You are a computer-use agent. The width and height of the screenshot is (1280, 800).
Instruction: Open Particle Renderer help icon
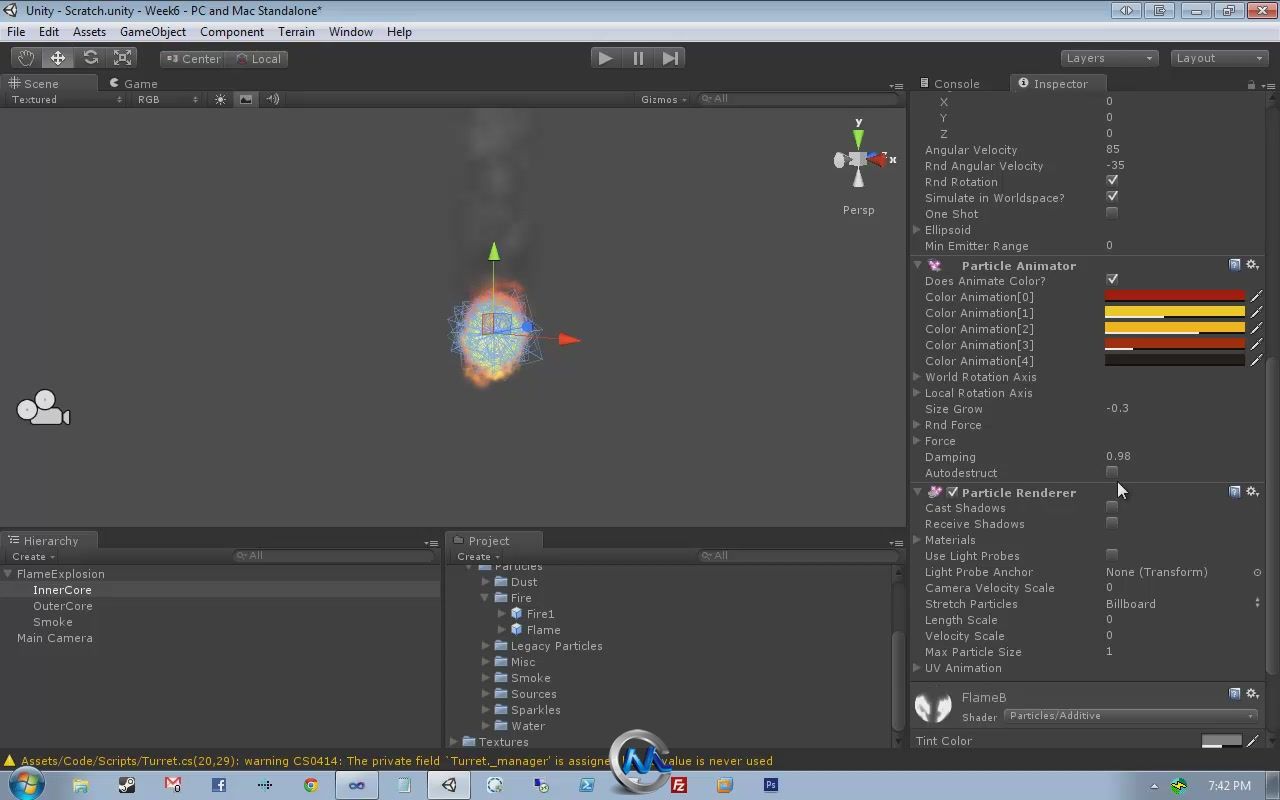coord(1235,492)
